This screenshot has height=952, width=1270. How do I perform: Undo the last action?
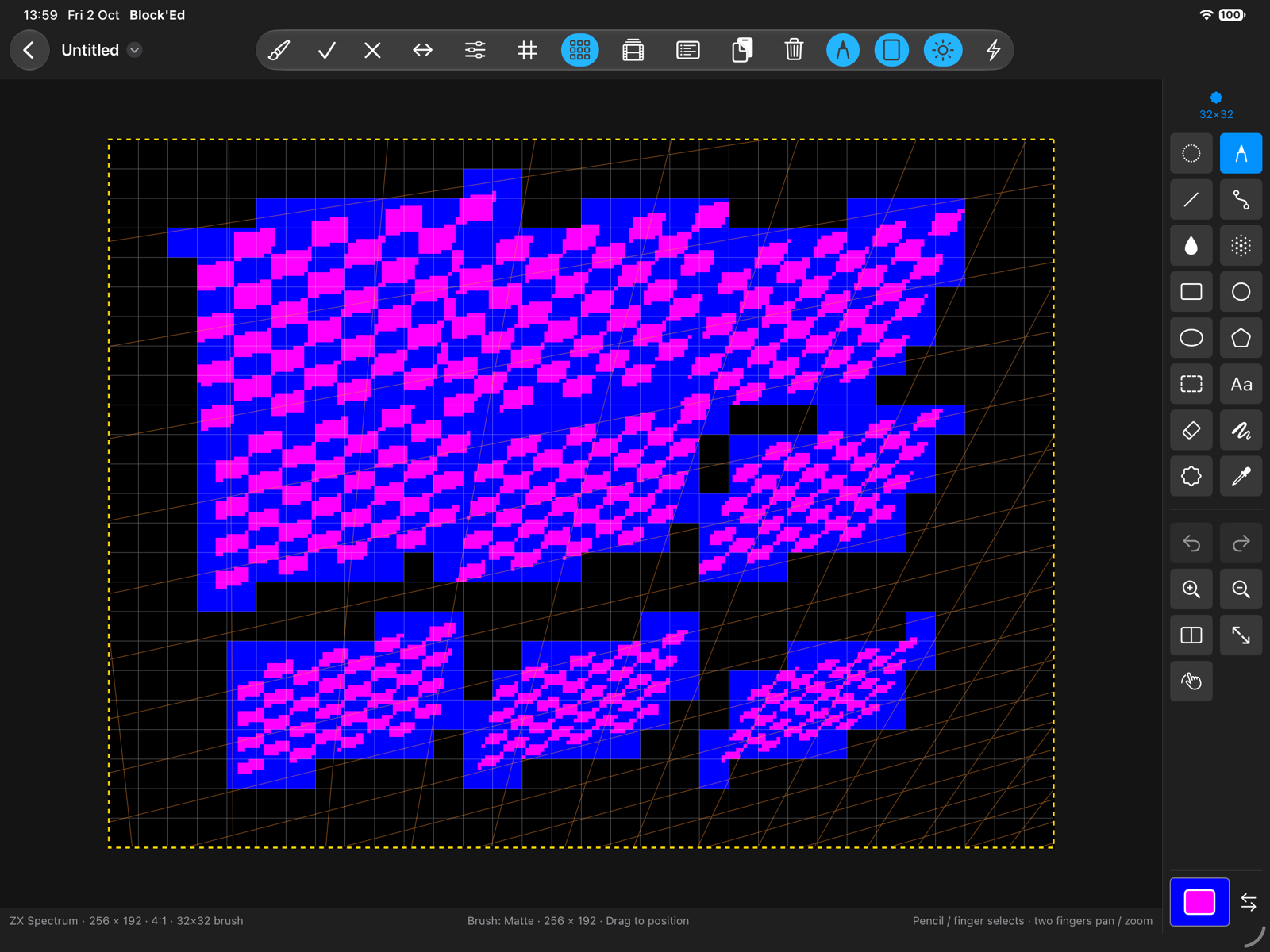click(1191, 543)
